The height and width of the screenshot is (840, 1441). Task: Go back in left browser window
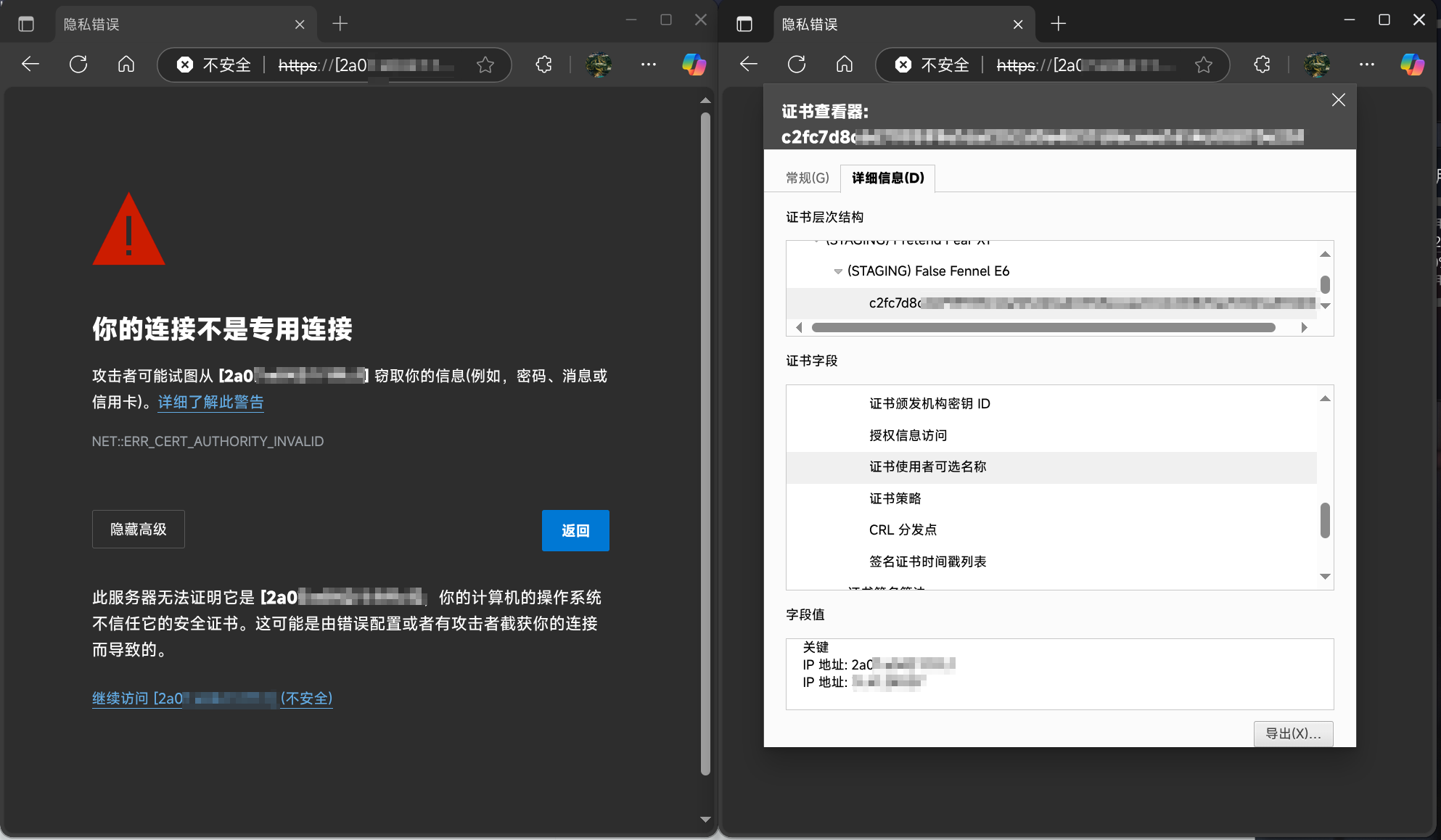(30, 65)
